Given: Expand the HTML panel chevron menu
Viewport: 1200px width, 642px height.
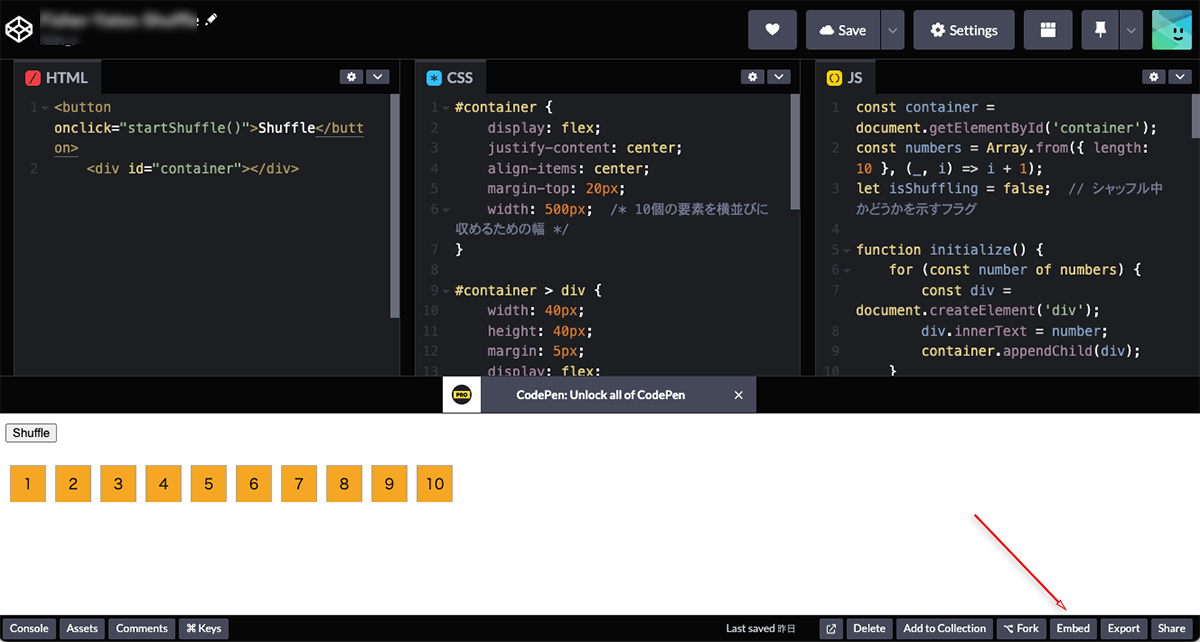Looking at the screenshot, I should click(378, 76).
